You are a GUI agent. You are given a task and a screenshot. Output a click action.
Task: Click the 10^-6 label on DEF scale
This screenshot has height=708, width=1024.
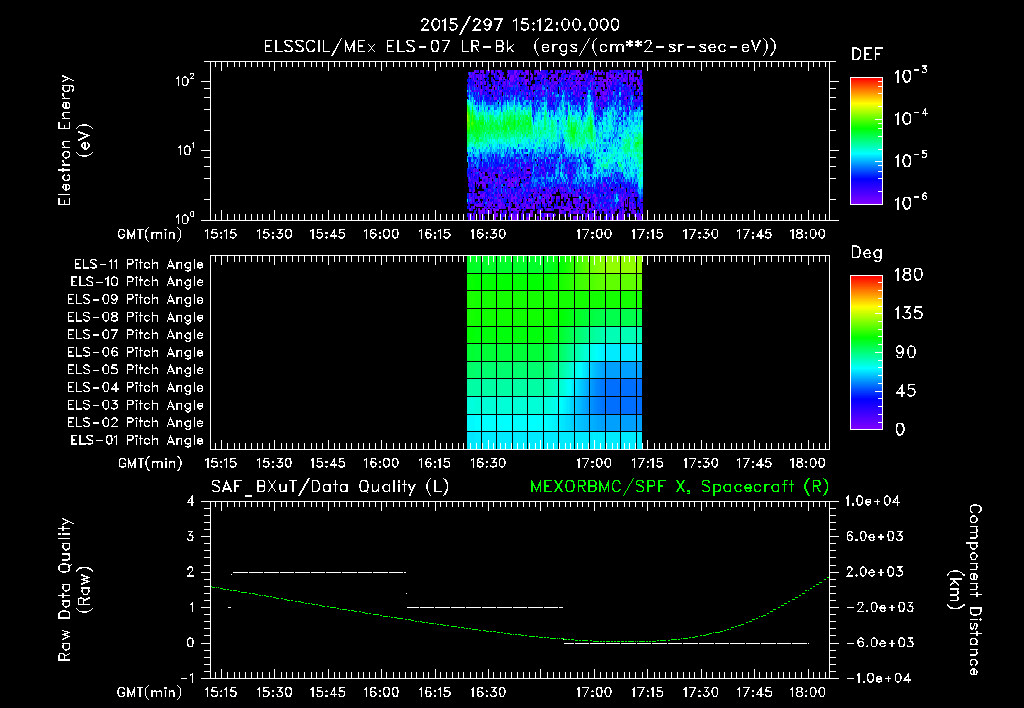(910, 202)
